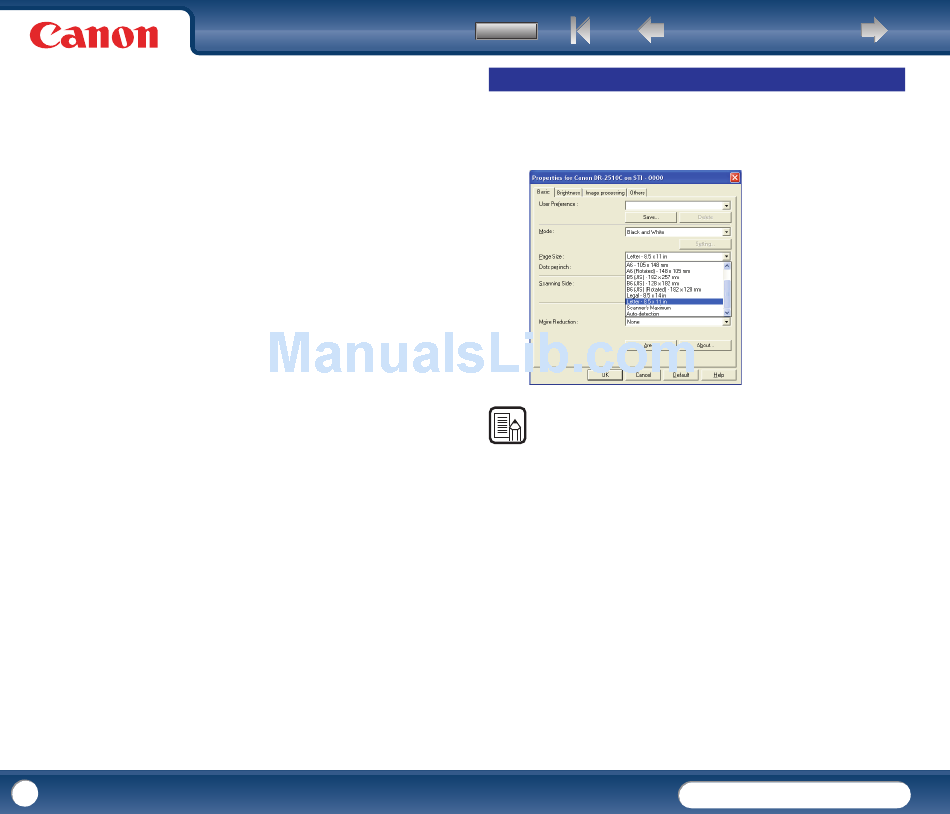Click the 'Page Size:' label
This screenshot has width=950, height=814.
point(551,257)
